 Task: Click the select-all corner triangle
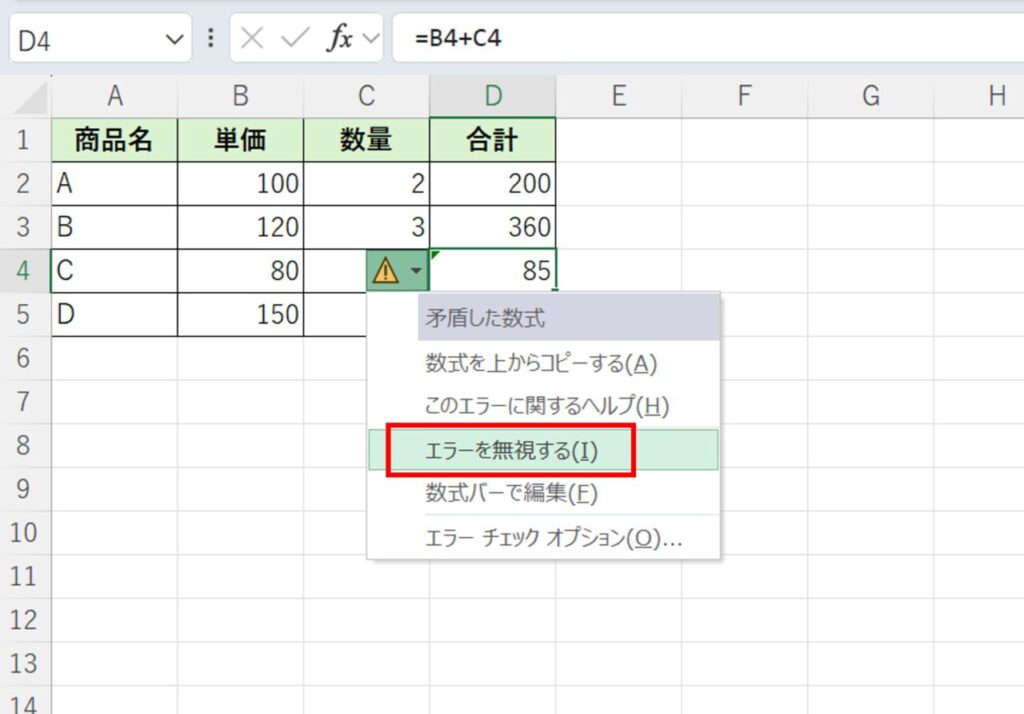pos(31,99)
